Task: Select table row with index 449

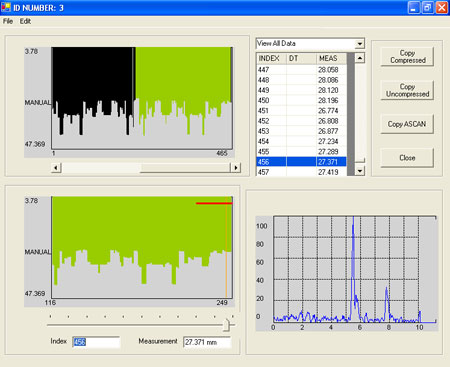Action: click(301, 90)
